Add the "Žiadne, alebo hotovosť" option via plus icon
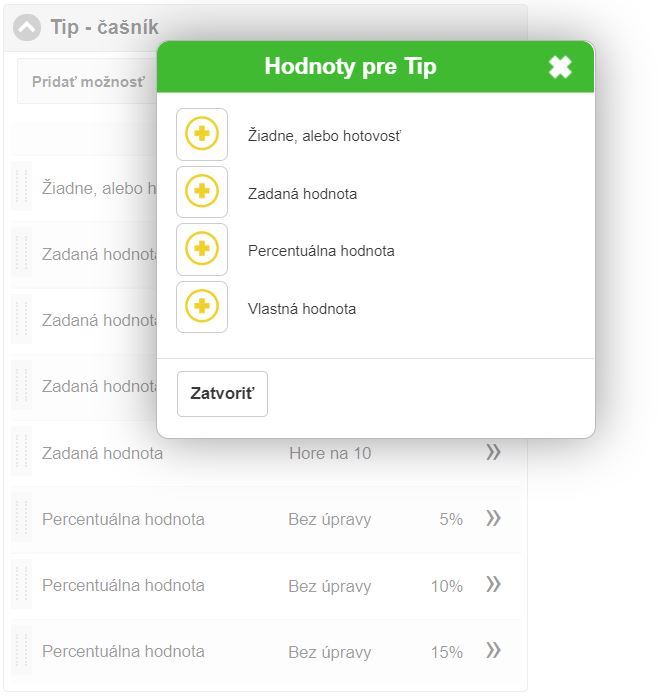Image resolution: width=665 pixels, height=697 pixels. (x=202, y=134)
